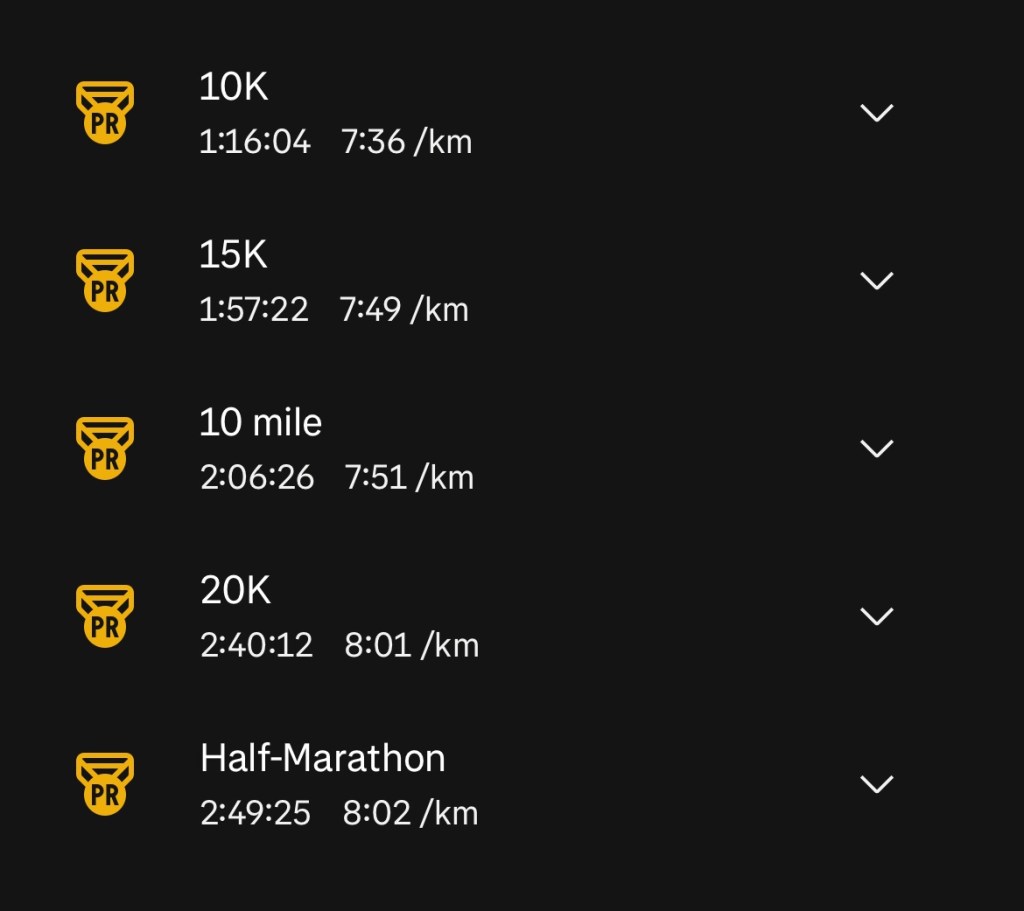
Task: Expand the 15K row chevron
Action: click(x=877, y=281)
